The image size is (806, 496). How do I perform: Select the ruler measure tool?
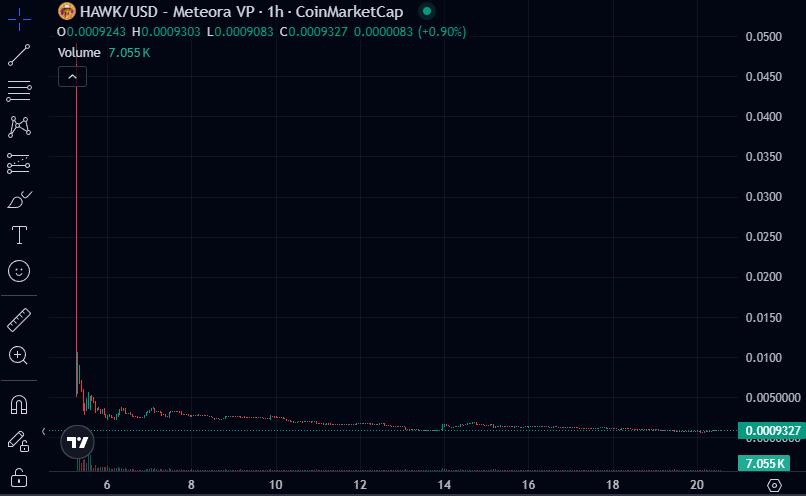[19, 320]
